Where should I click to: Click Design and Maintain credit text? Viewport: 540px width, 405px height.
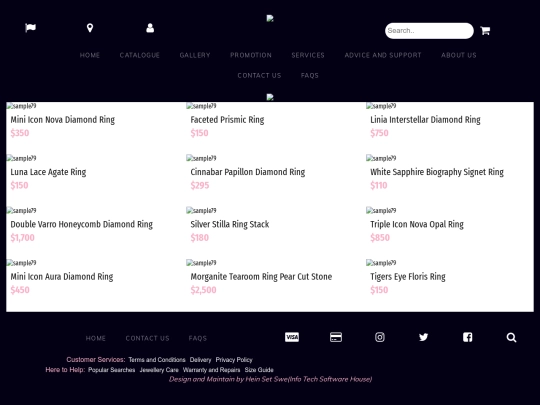pos(270,379)
